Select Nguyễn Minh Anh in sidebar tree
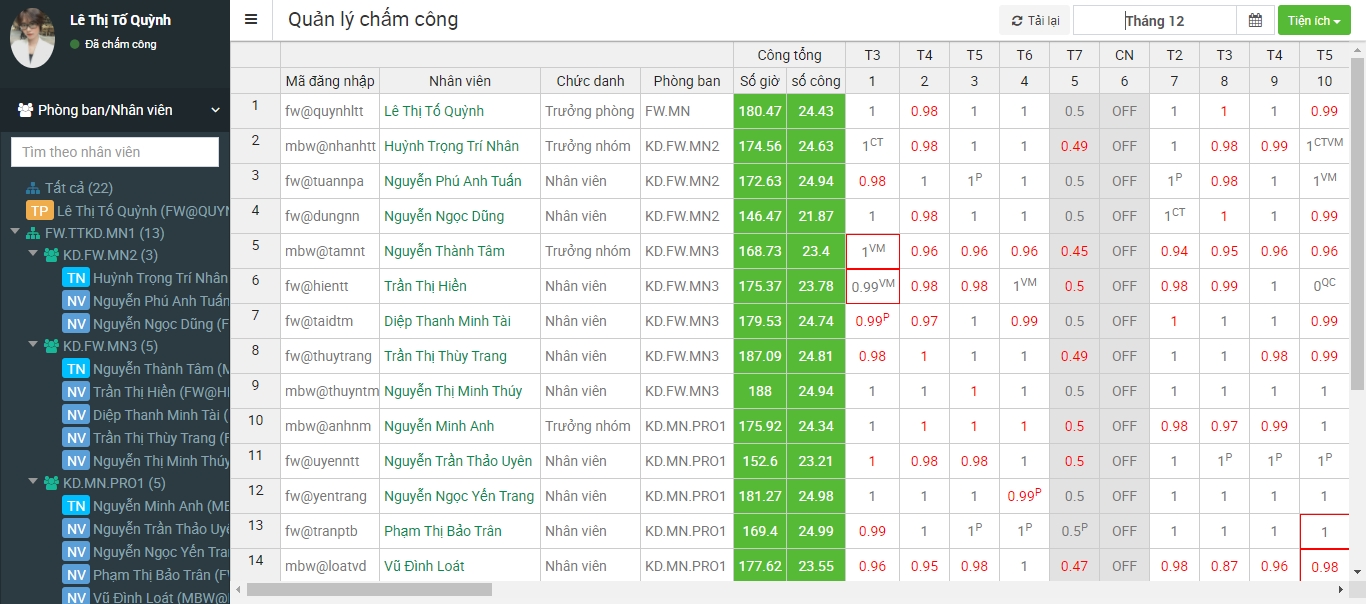Viewport: 1366px width, 604px height. pyautogui.click(x=160, y=506)
